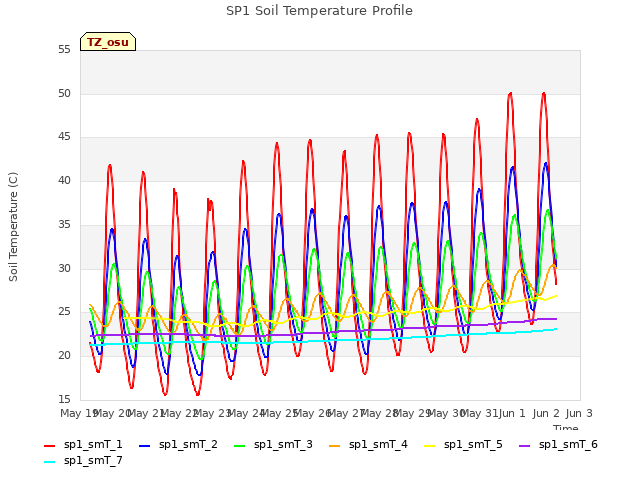The height and width of the screenshot is (480, 640).
Task: Click the chart title SP1 Soil Temperature Profile
Action: coord(319,11)
